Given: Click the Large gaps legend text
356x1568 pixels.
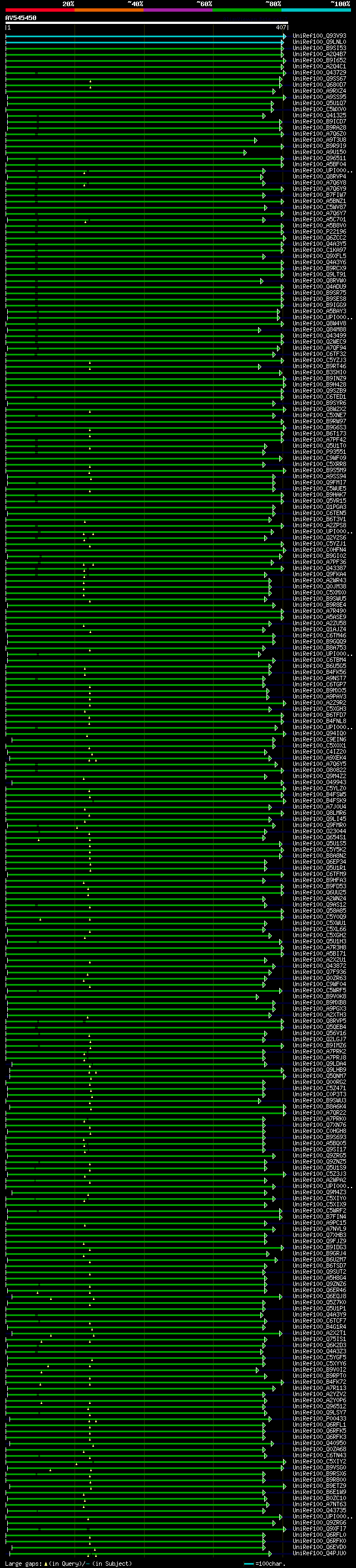Looking at the screenshot, I should (x=68, y=1563).
